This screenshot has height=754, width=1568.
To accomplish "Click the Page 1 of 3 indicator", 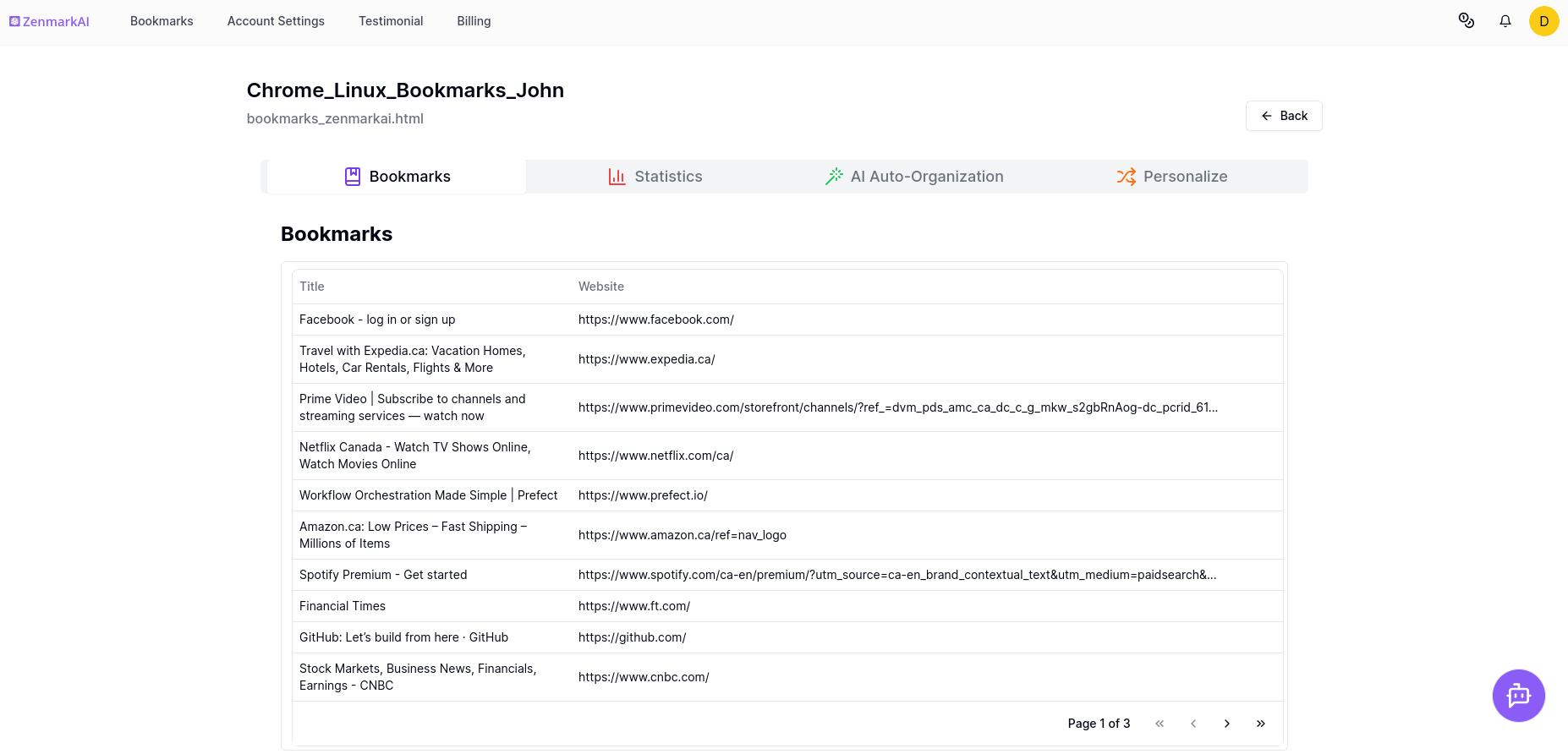I will pyautogui.click(x=1099, y=724).
